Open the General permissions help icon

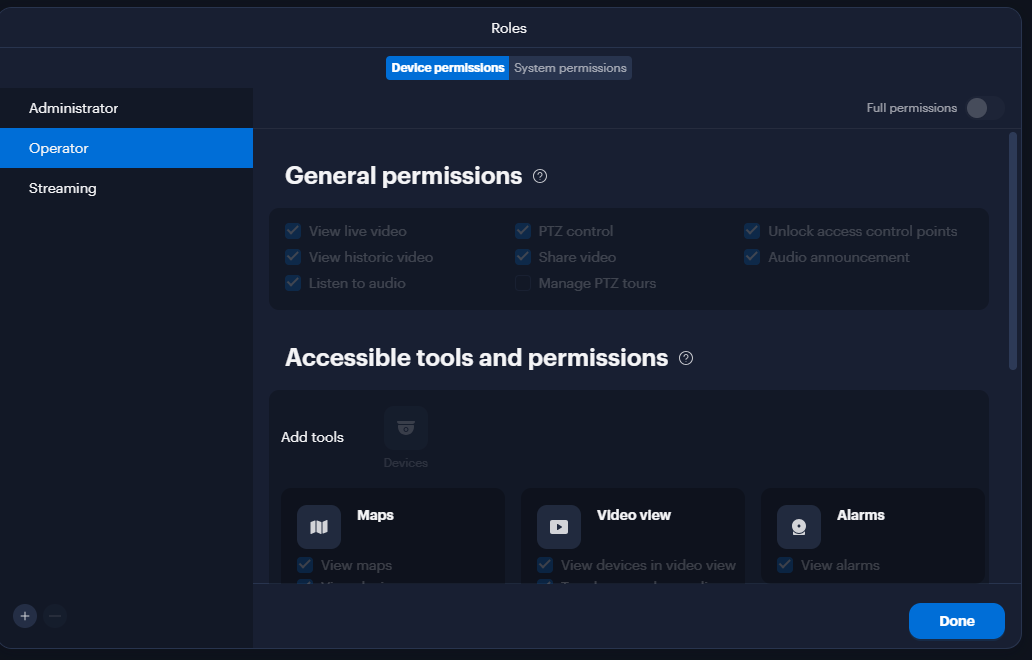pos(540,176)
